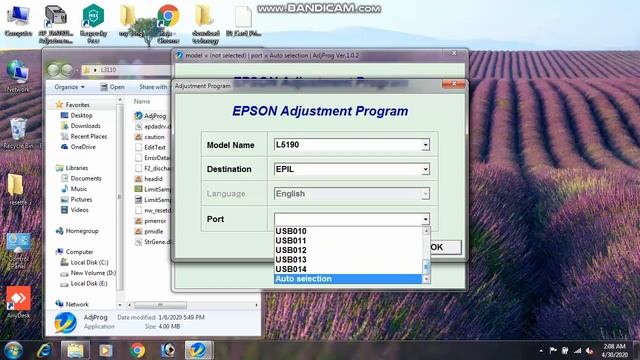Click the volume icon in system tray
The height and width of the screenshot is (360, 640).
tap(589, 351)
